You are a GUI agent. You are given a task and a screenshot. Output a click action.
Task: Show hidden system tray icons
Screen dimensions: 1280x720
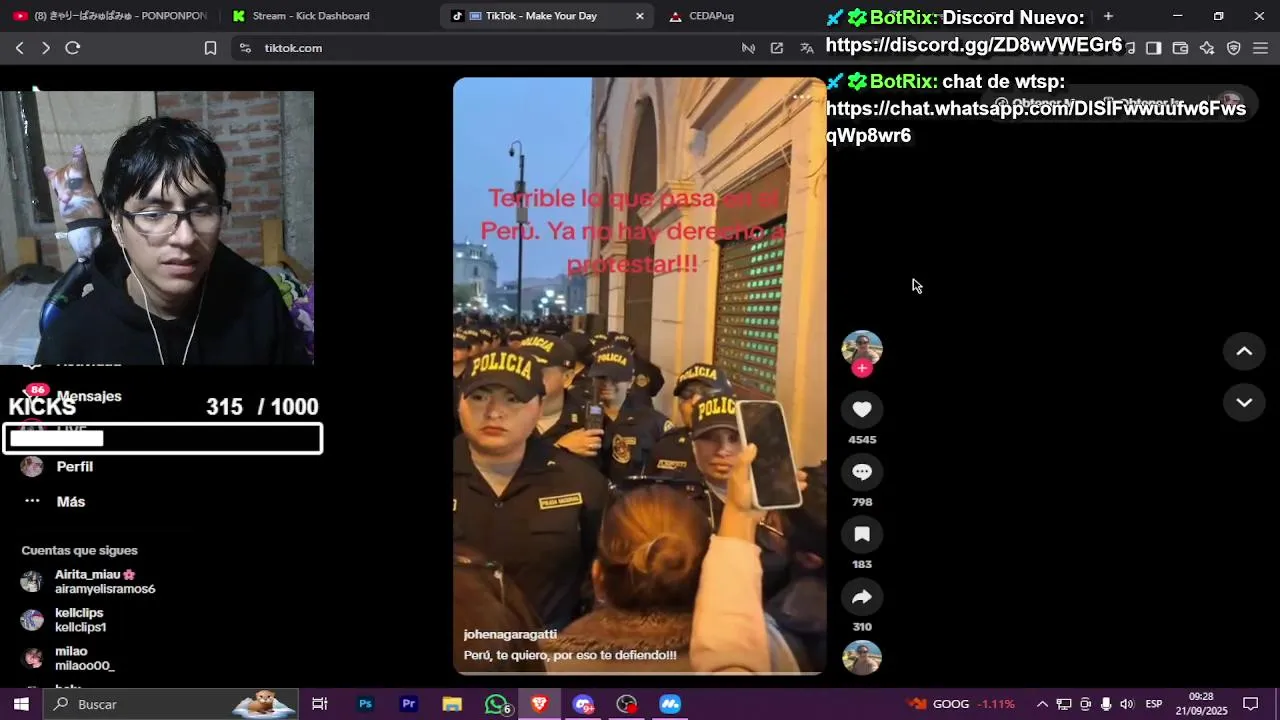click(x=1042, y=704)
